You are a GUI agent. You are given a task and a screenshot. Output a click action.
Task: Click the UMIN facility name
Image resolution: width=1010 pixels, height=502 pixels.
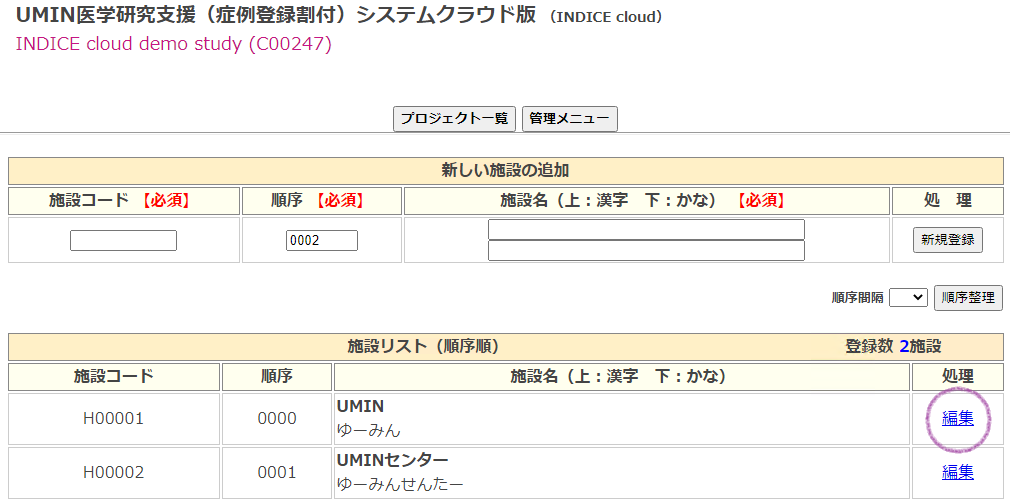click(x=360, y=407)
